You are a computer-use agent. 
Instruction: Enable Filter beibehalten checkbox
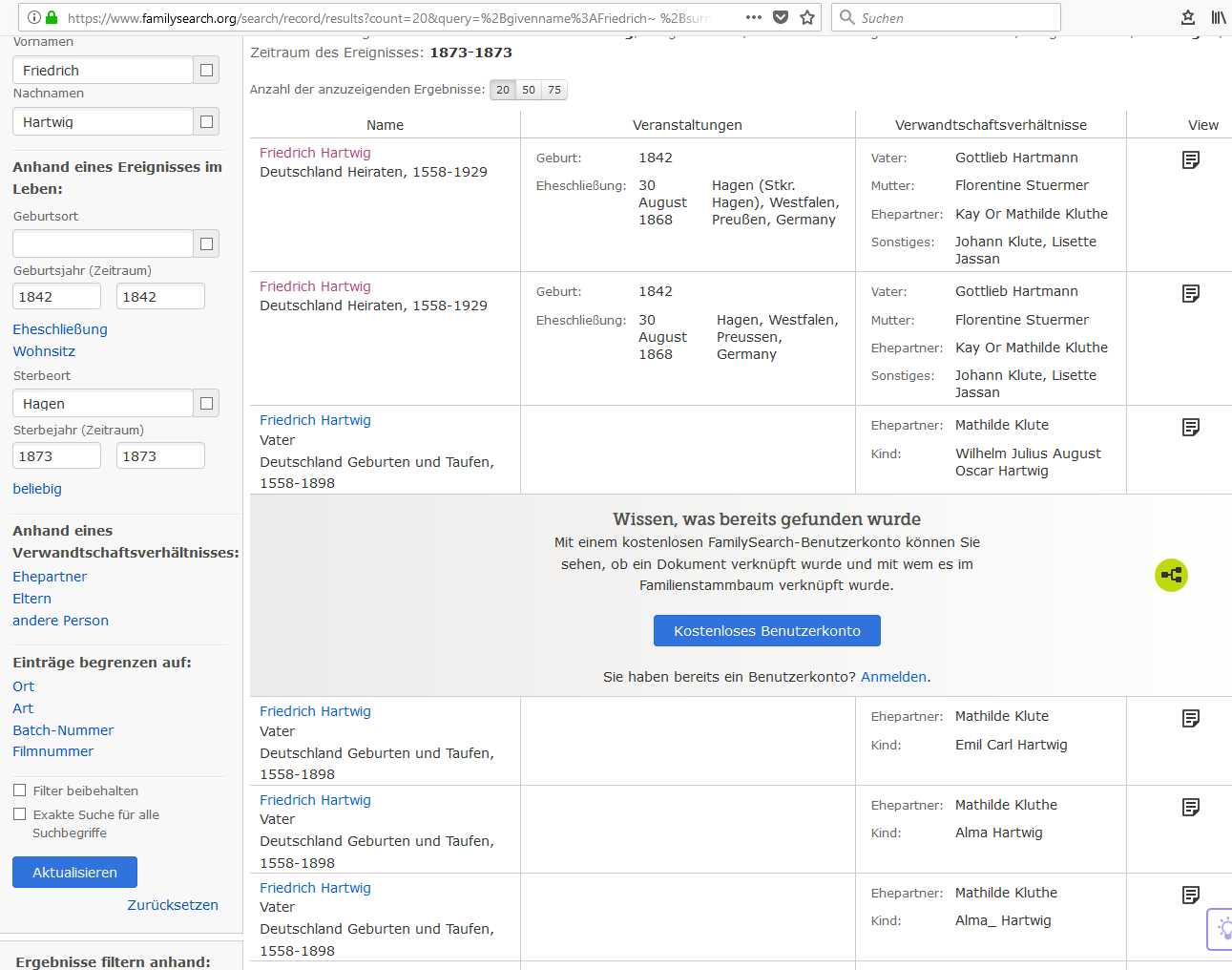click(19, 791)
